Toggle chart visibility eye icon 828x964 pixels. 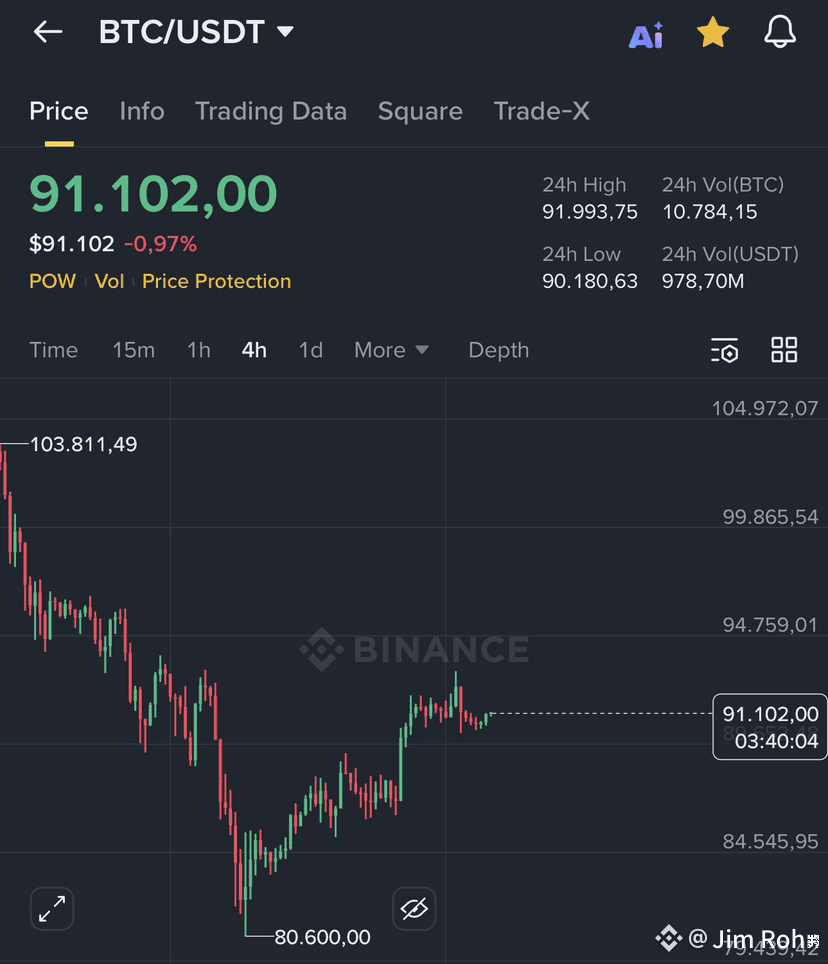414,909
